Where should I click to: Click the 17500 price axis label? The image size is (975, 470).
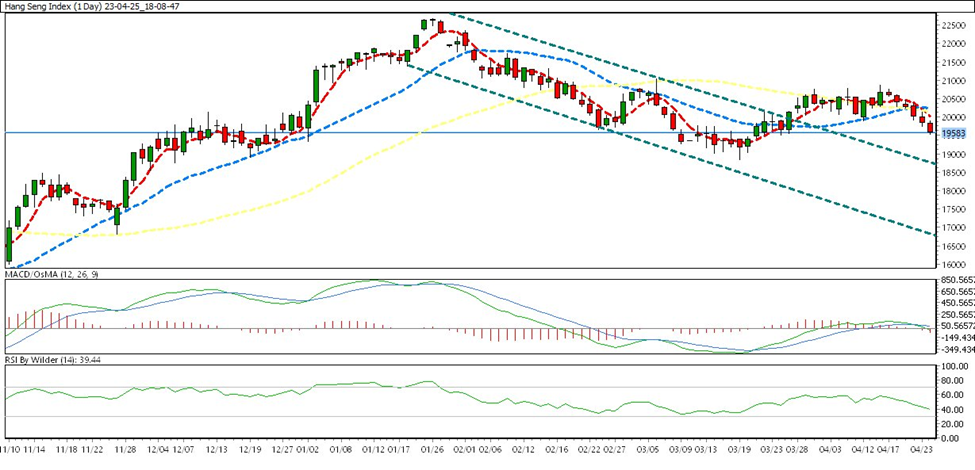(956, 210)
